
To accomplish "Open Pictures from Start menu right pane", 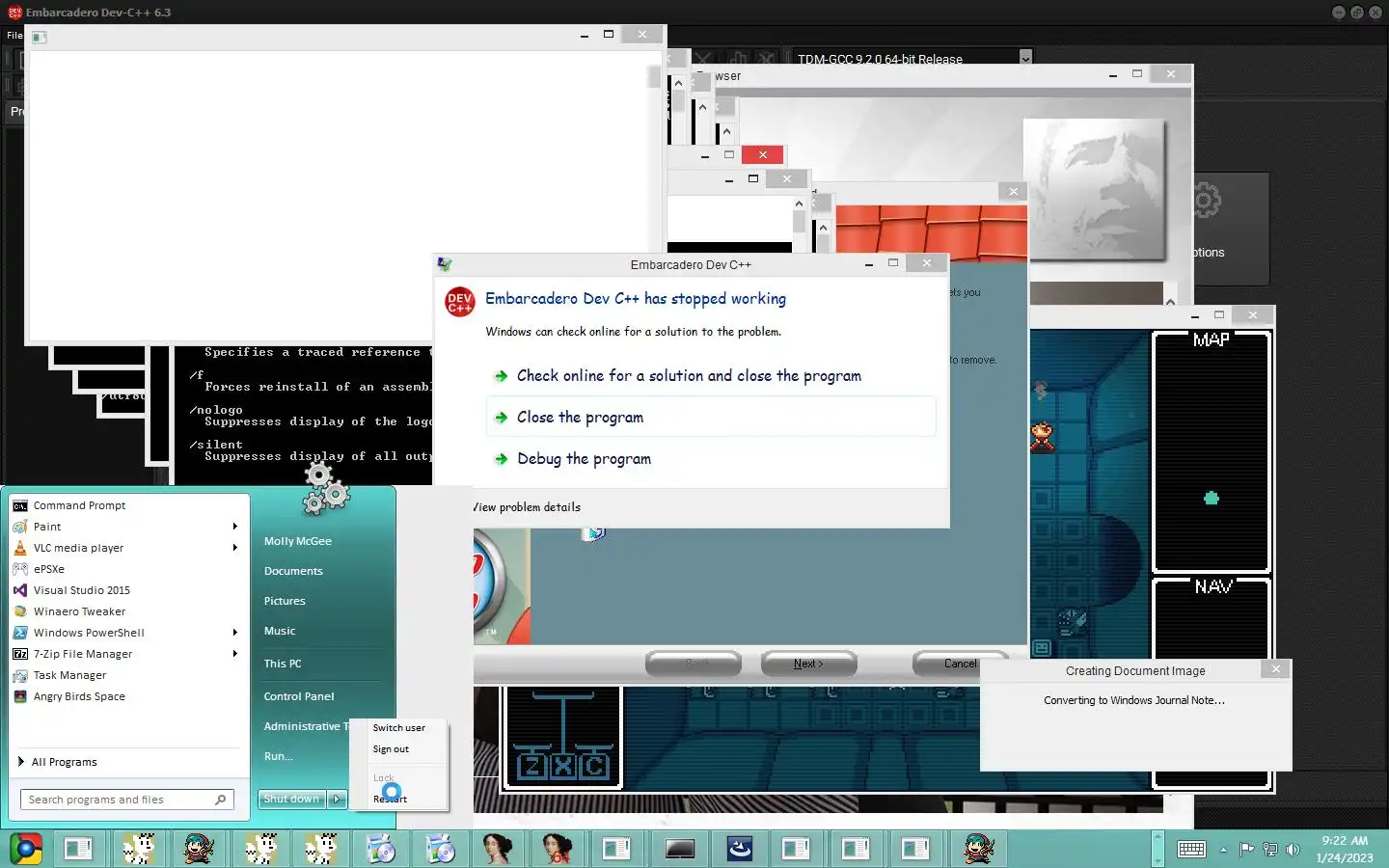I will [x=285, y=601].
